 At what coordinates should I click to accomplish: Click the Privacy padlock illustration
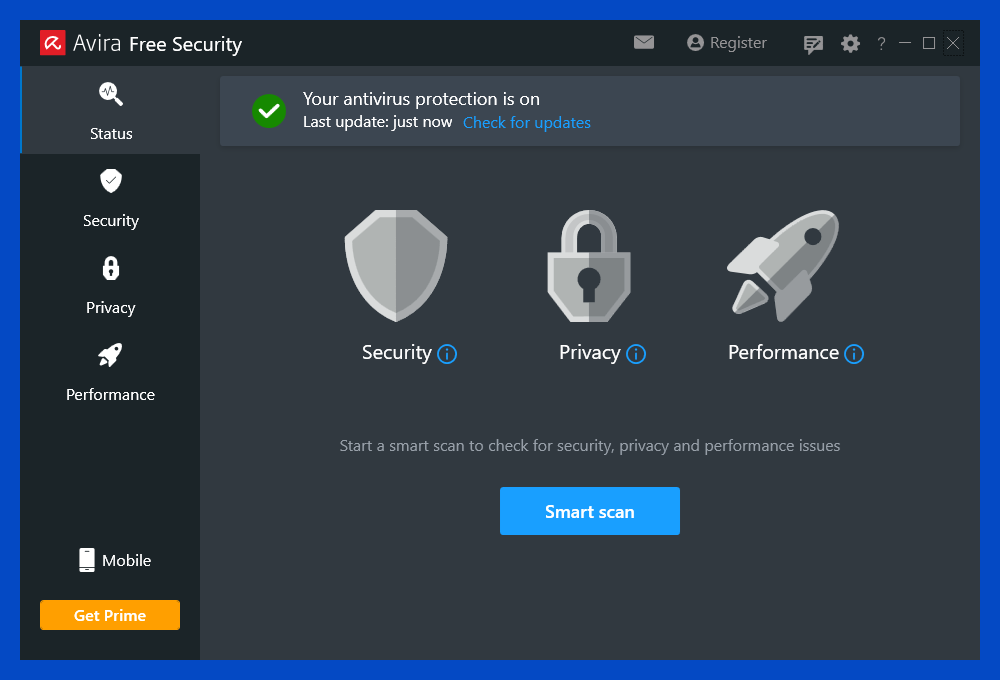589,265
